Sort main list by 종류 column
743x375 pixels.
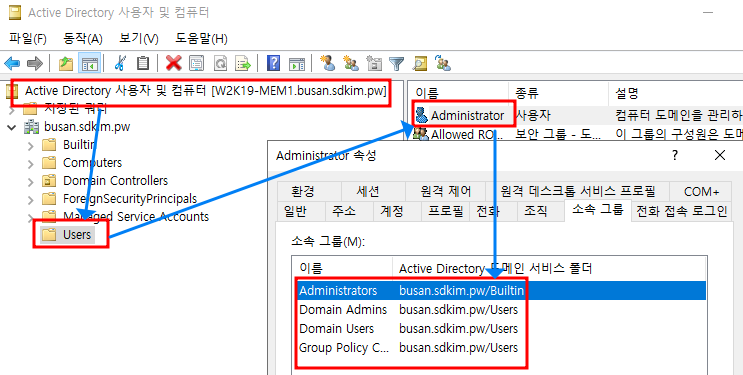[558, 93]
